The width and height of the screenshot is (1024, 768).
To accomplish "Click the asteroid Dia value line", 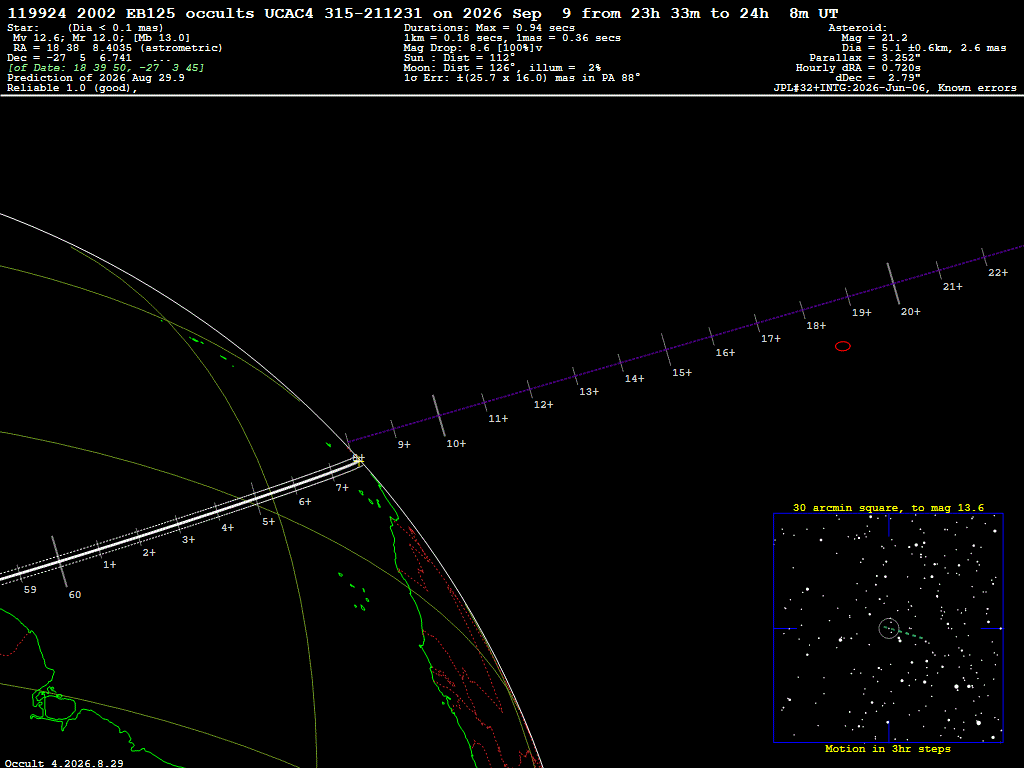I will pyautogui.click(x=923, y=48).
